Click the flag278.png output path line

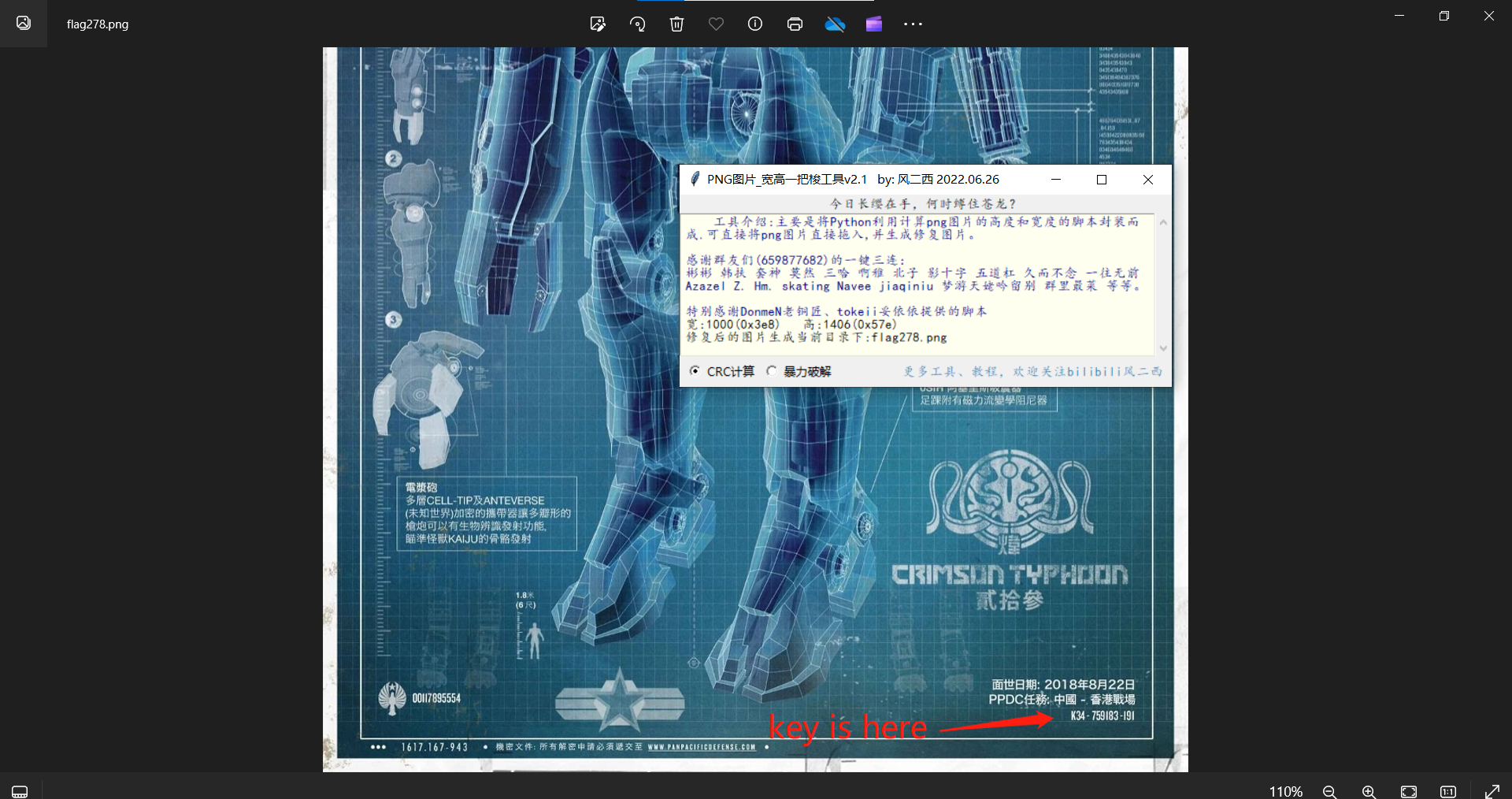817,337
